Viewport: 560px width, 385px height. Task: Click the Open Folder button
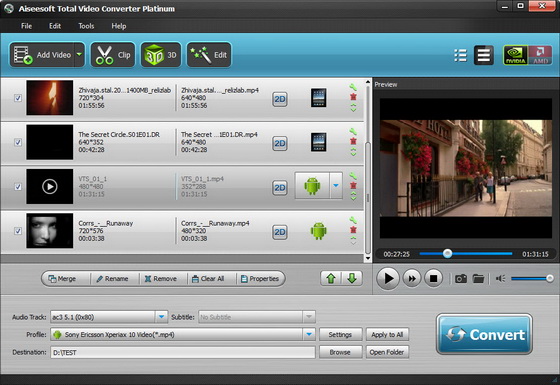(387, 352)
